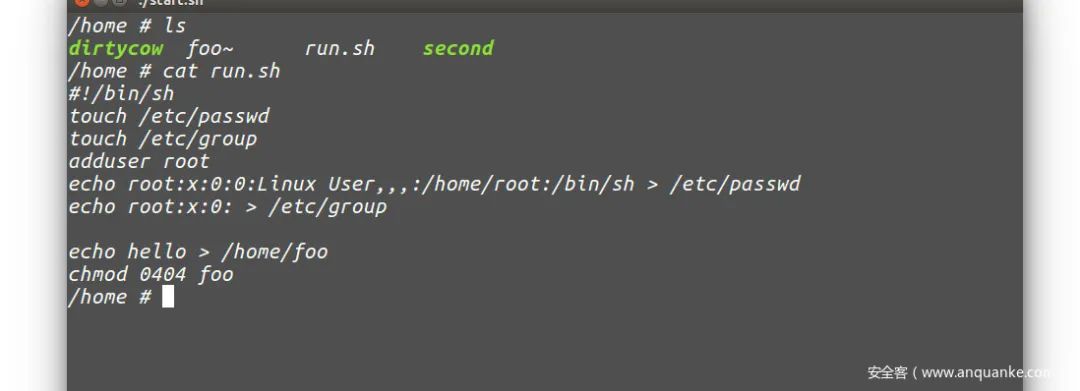The height and width of the screenshot is (391, 1080).
Task: Click the echo hello > /home/foo line
Action: 198,252
